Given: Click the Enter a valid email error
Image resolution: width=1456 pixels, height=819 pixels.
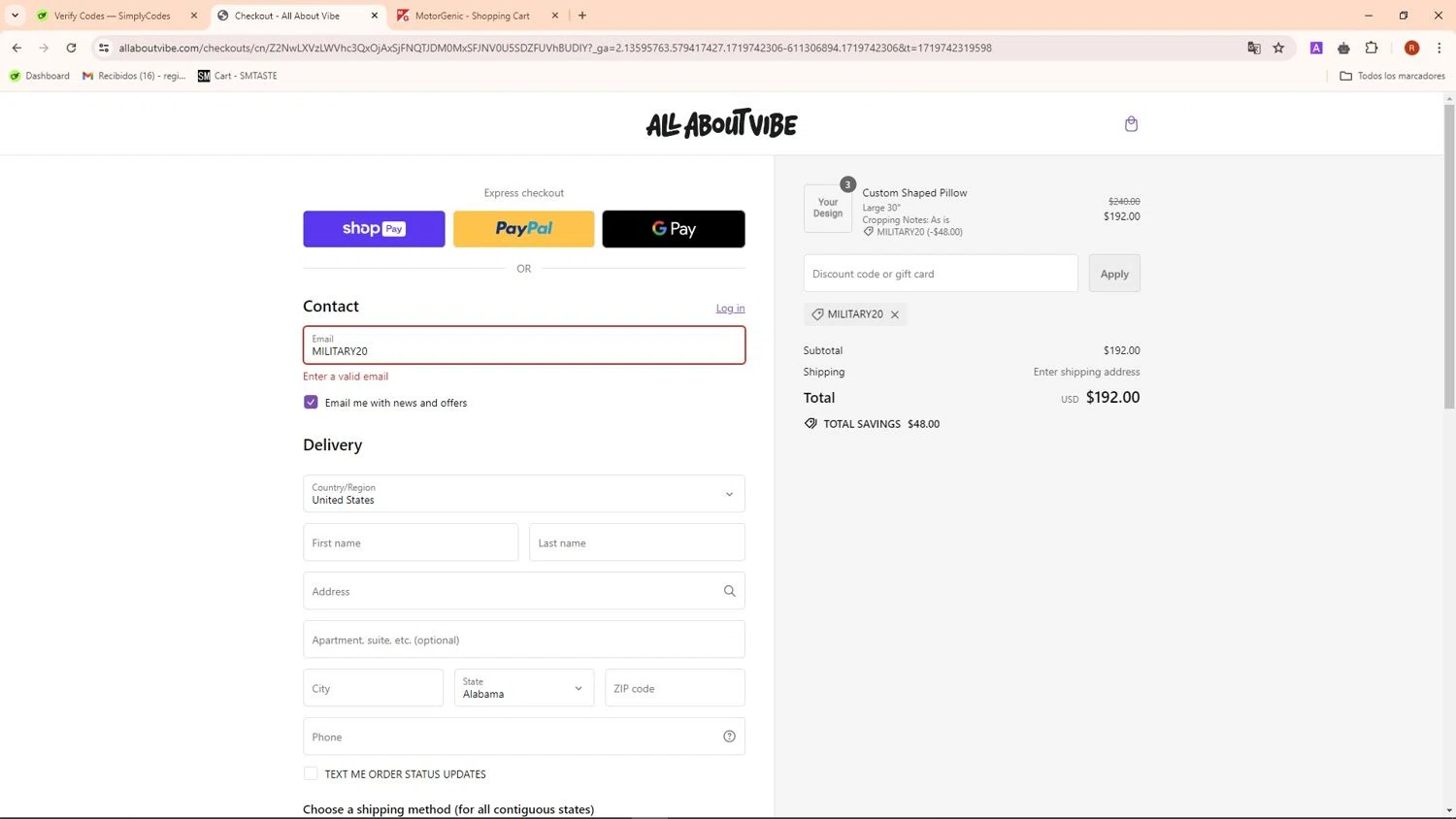Looking at the screenshot, I should click(346, 377).
